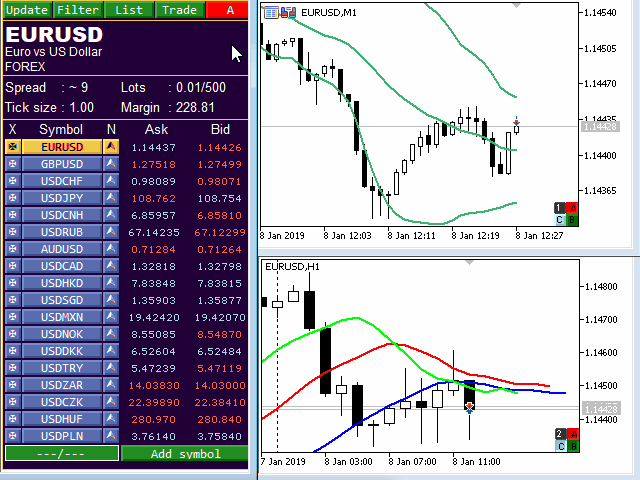Viewport: 640px width, 480px height.
Task: Click the N chart icon for USDHUF
Action: click(x=111, y=419)
